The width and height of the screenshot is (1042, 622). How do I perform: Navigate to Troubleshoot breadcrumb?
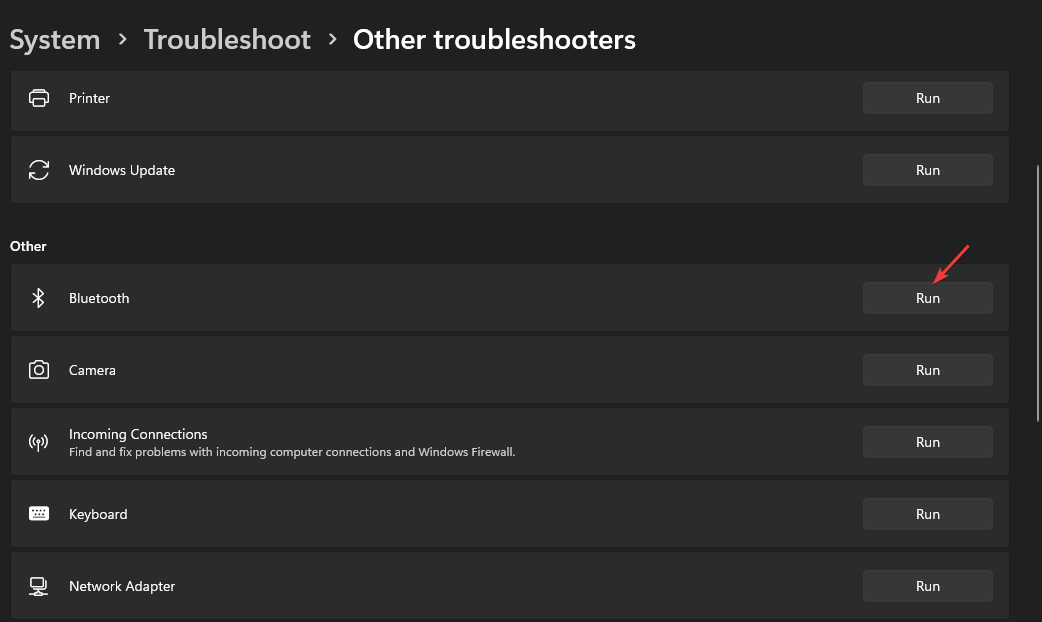(x=227, y=40)
